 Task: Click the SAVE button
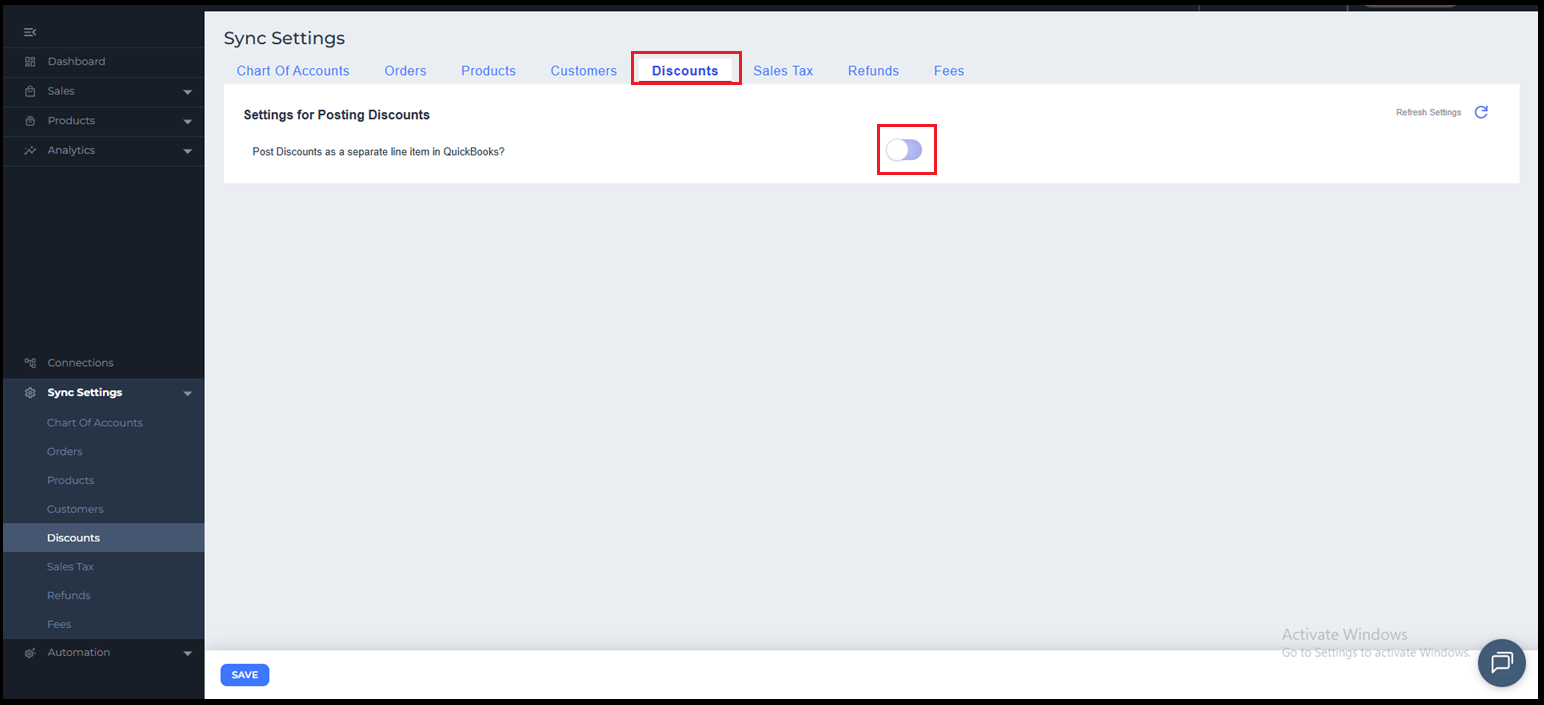coord(245,675)
